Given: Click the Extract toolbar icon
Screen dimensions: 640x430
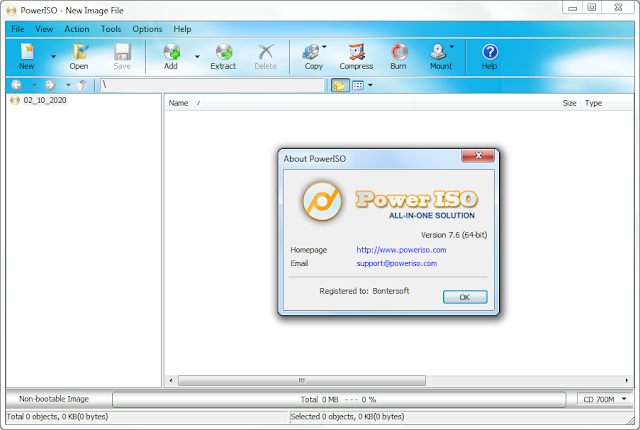Looking at the screenshot, I should point(224,52).
